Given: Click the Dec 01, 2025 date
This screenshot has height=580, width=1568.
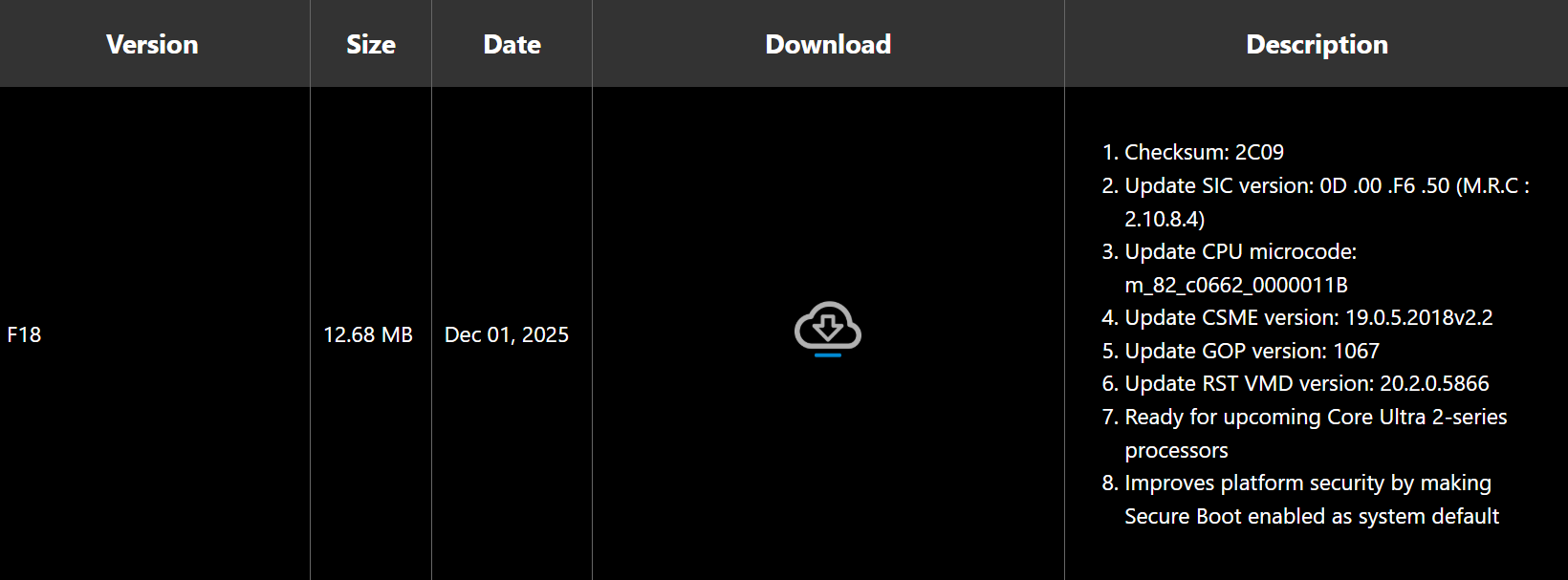Looking at the screenshot, I should point(507,334).
